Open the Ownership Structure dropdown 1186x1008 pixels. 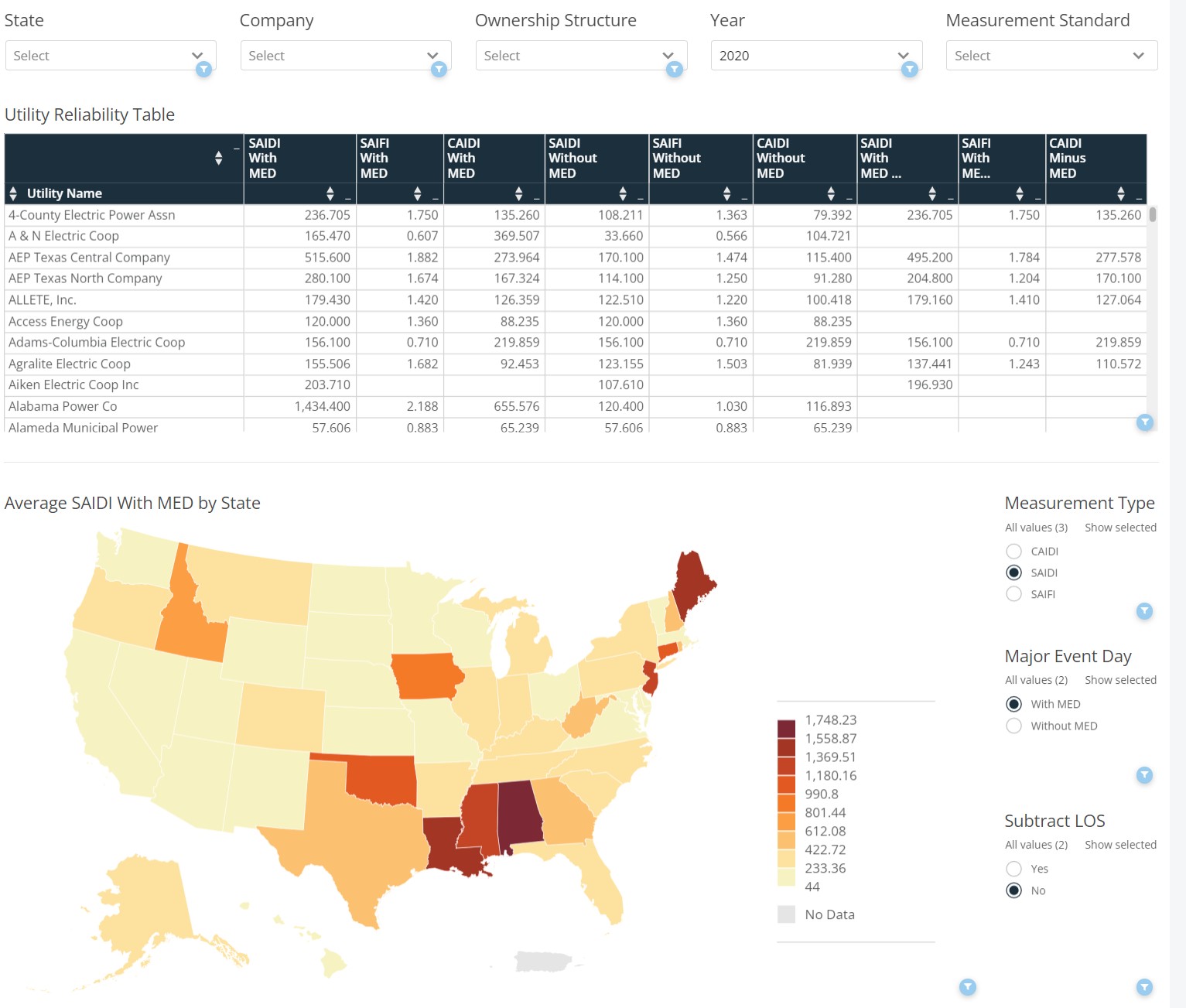click(x=581, y=56)
